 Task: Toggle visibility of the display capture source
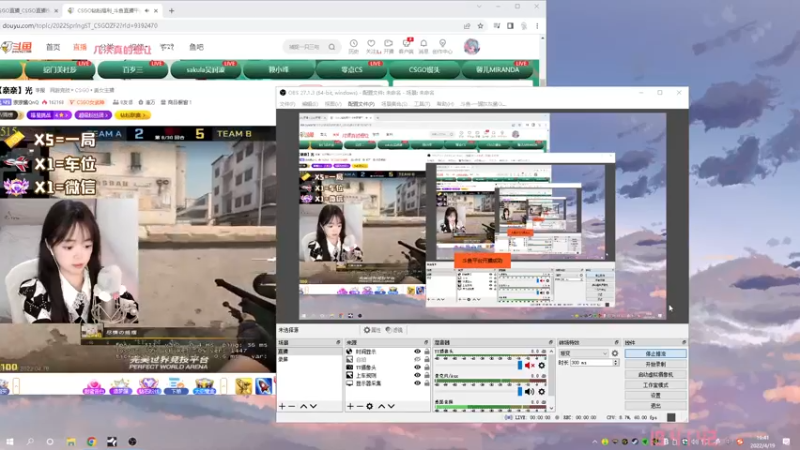pyautogui.click(x=417, y=383)
